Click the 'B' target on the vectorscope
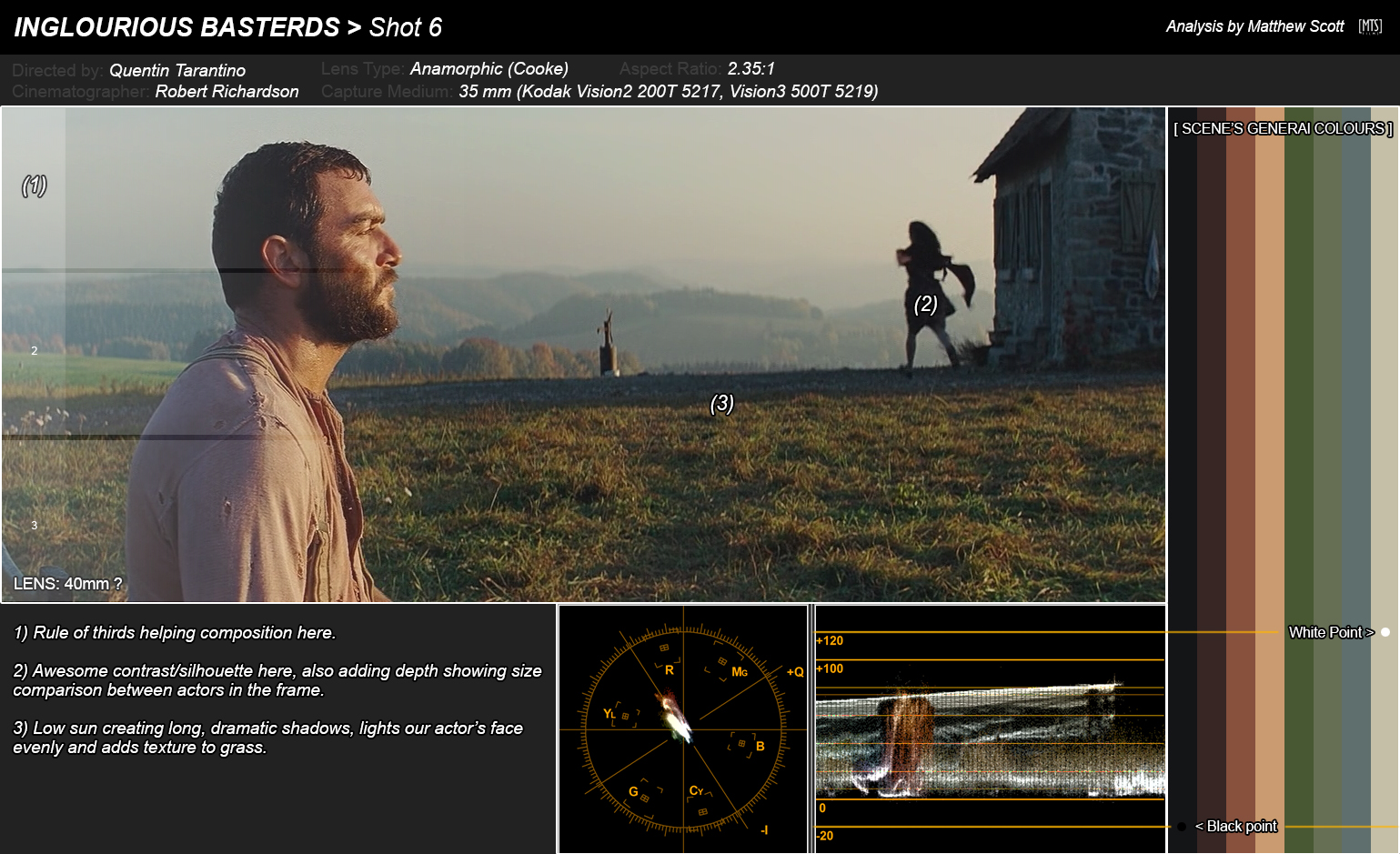The width and height of the screenshot is (1400, 854). (760, 747)
